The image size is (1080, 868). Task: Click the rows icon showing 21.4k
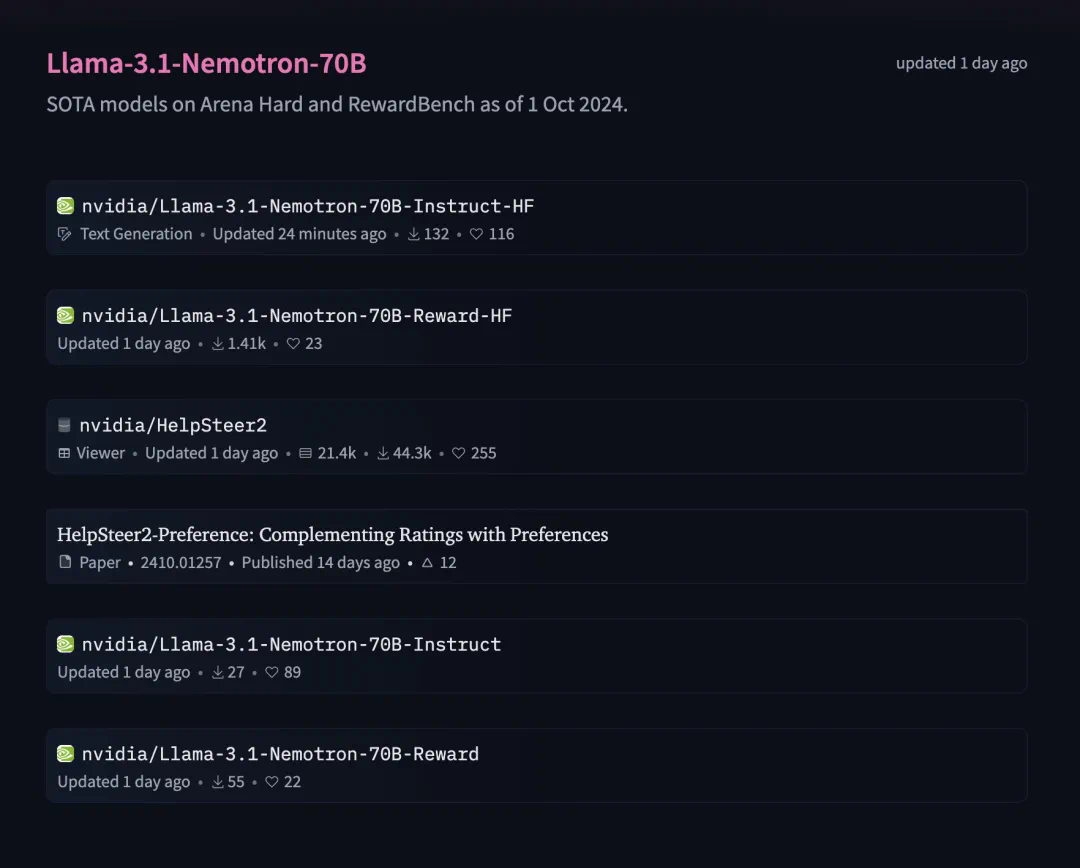305,453
